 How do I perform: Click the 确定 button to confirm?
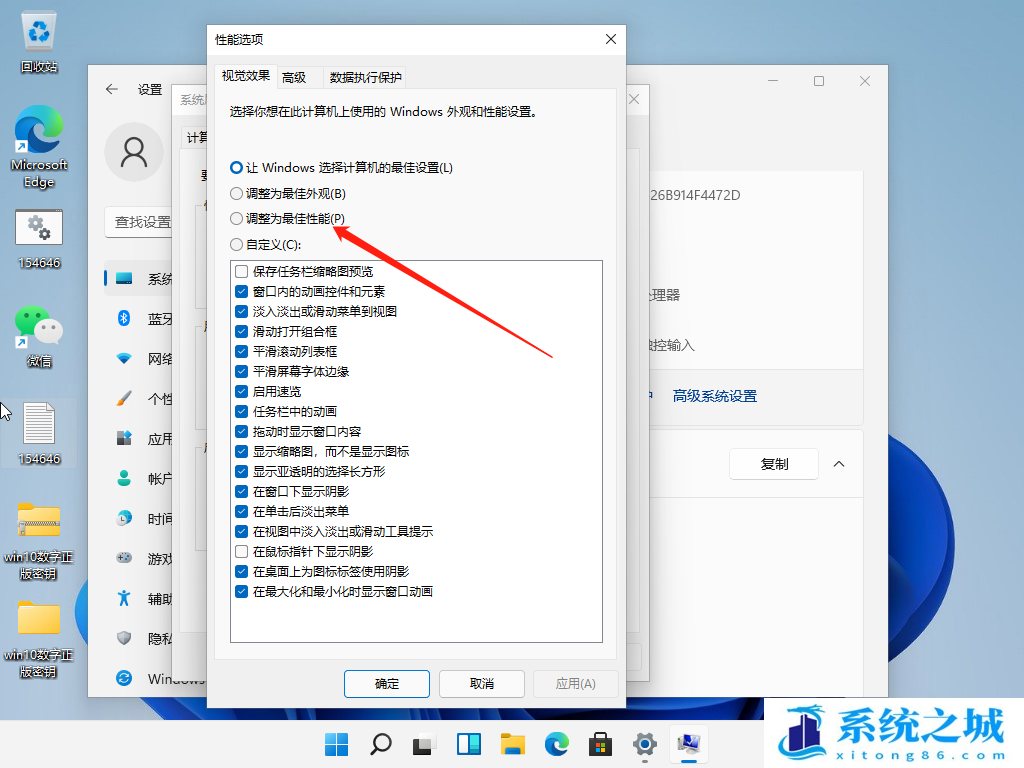pos(386,684)
